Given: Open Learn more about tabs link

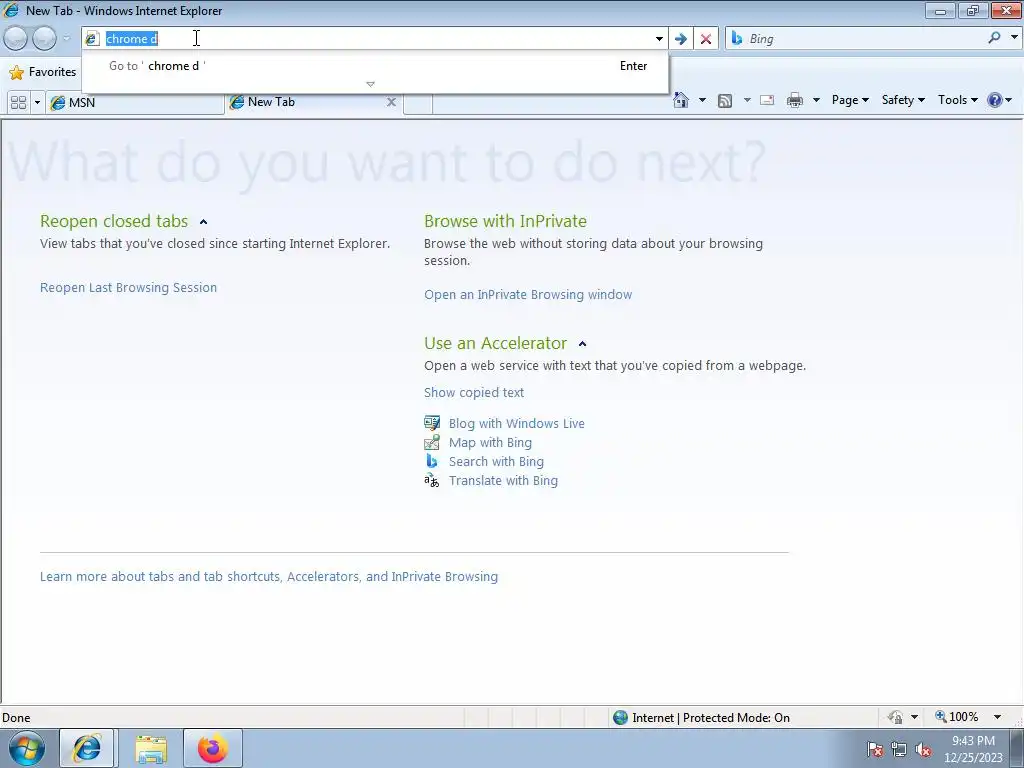Looking at the screenshot, I should (x=268, y=577).
